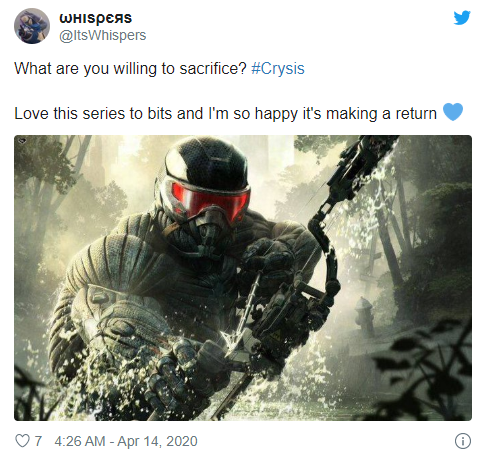Click the like count number 7
This screenshot has height=461, width=491.
coord(38,441)
